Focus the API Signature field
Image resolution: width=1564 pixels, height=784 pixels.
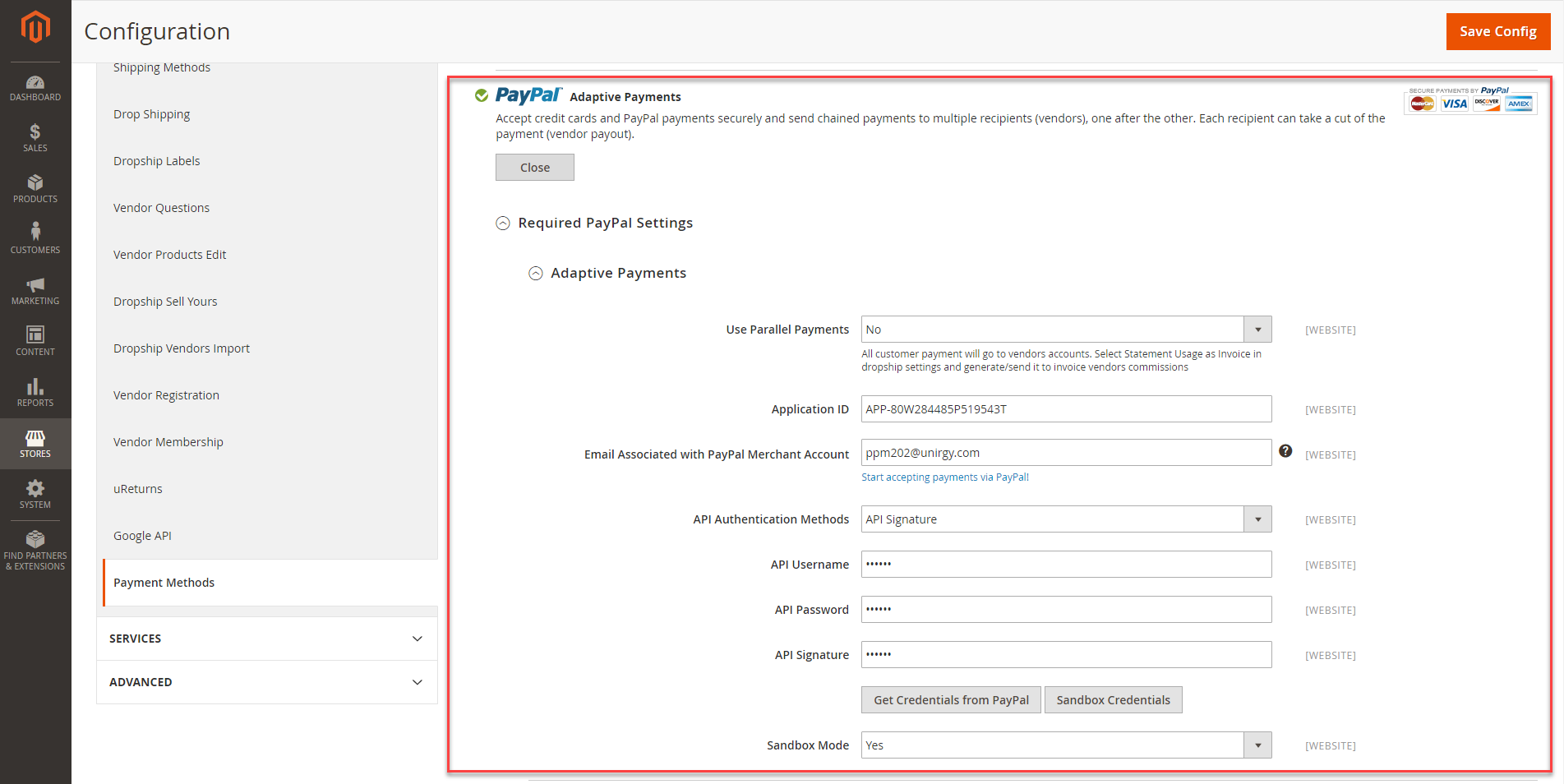point(1066,655)
